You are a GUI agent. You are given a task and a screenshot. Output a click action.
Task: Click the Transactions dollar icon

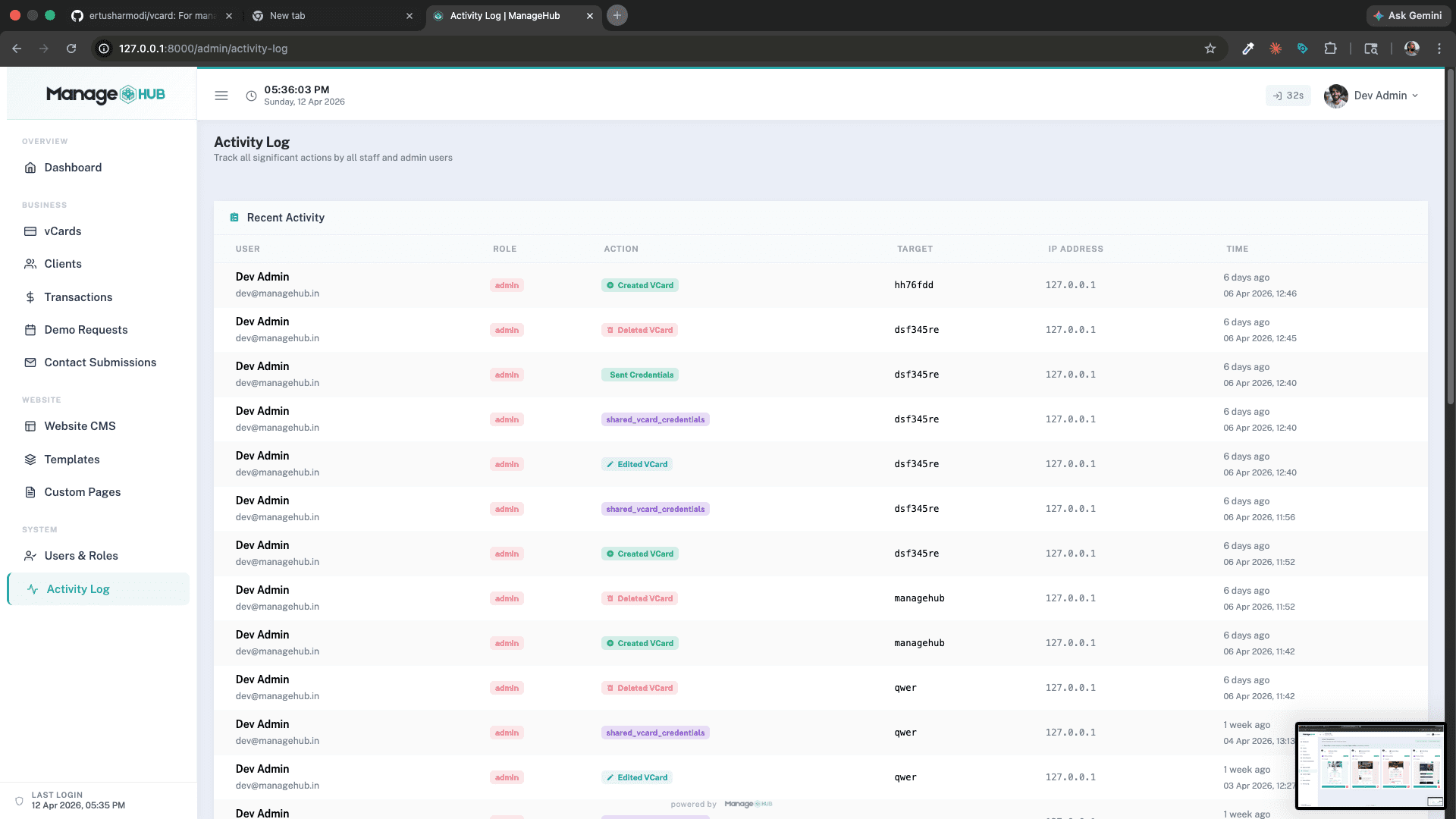(x=30, y=297)
